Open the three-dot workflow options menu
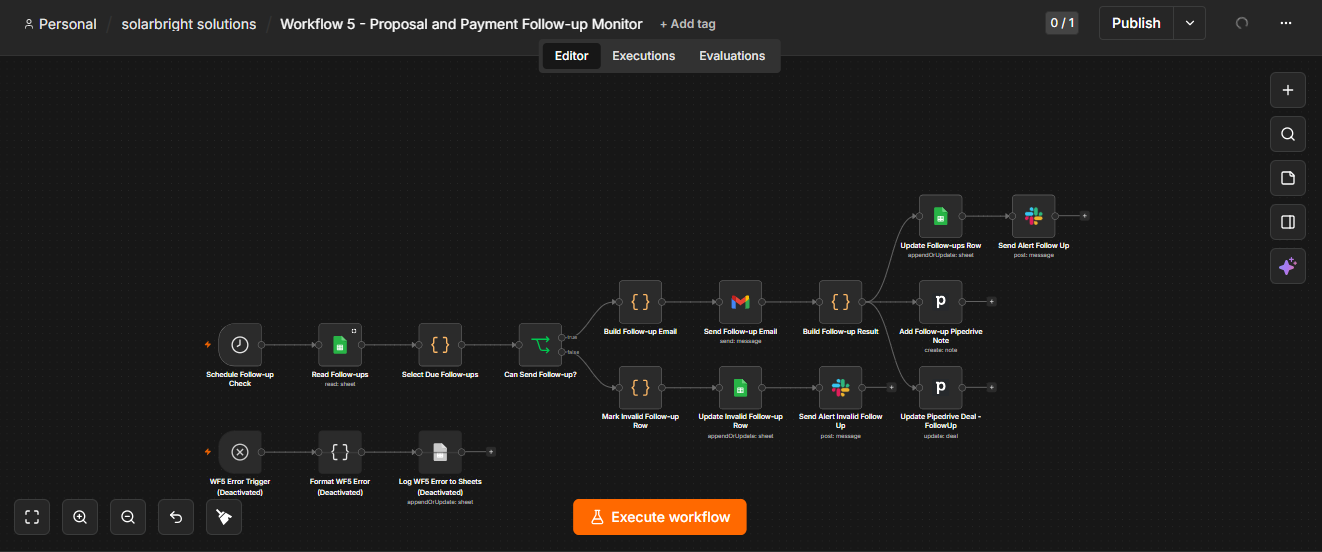 pos(1286,23)
